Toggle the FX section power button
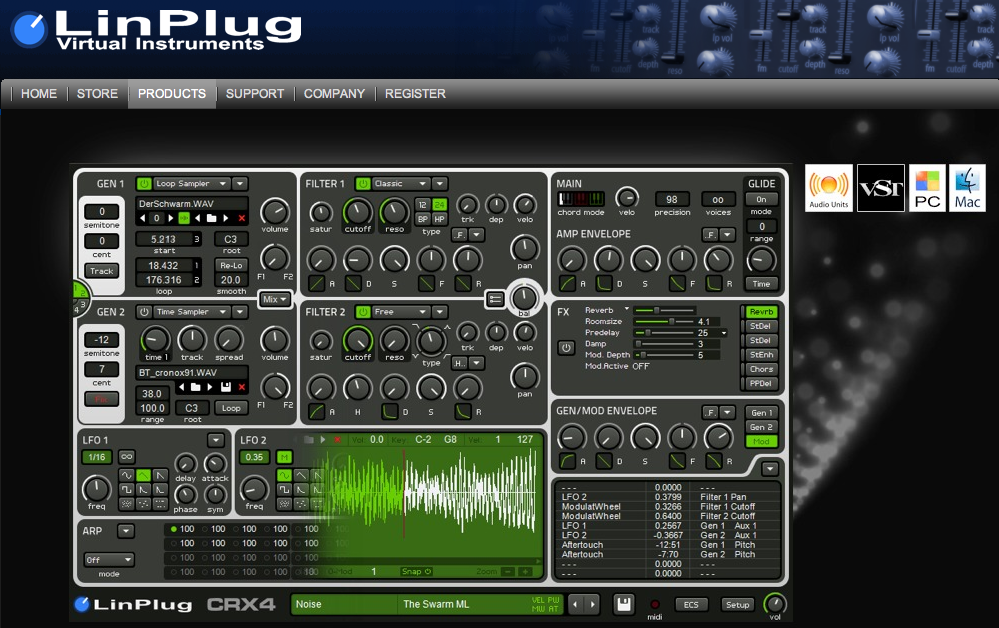Viewport: 999px width, 628px height. [566, 347]
